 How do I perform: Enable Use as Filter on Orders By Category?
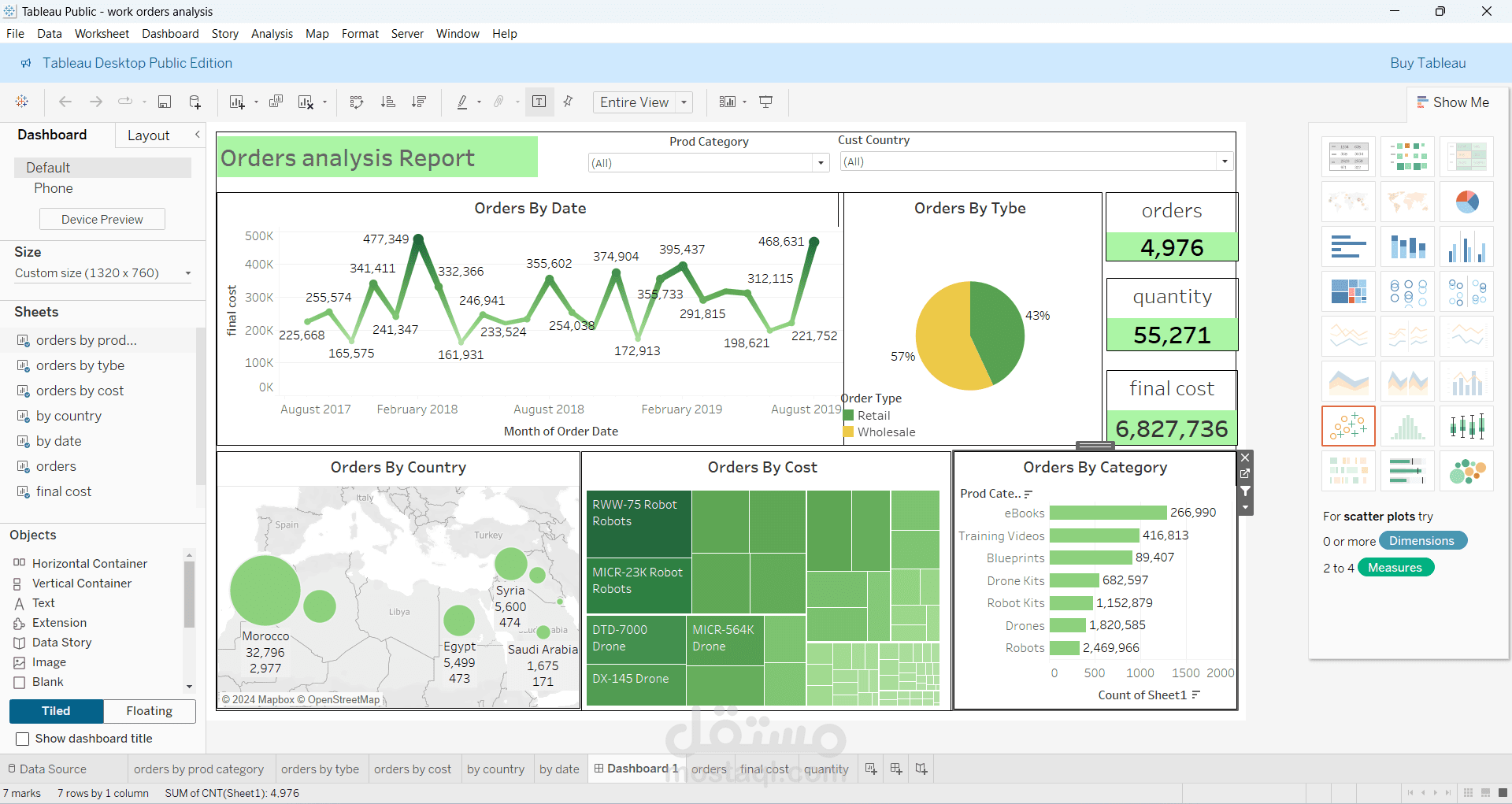pos(1245,491)
